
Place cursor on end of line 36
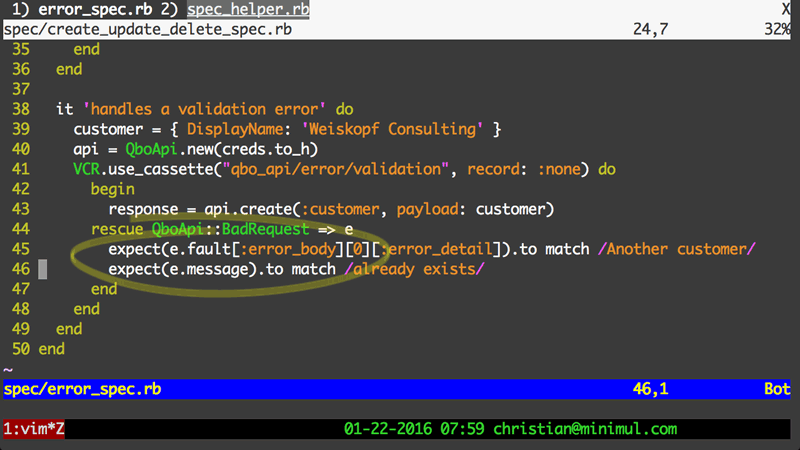tap(69, 69)
